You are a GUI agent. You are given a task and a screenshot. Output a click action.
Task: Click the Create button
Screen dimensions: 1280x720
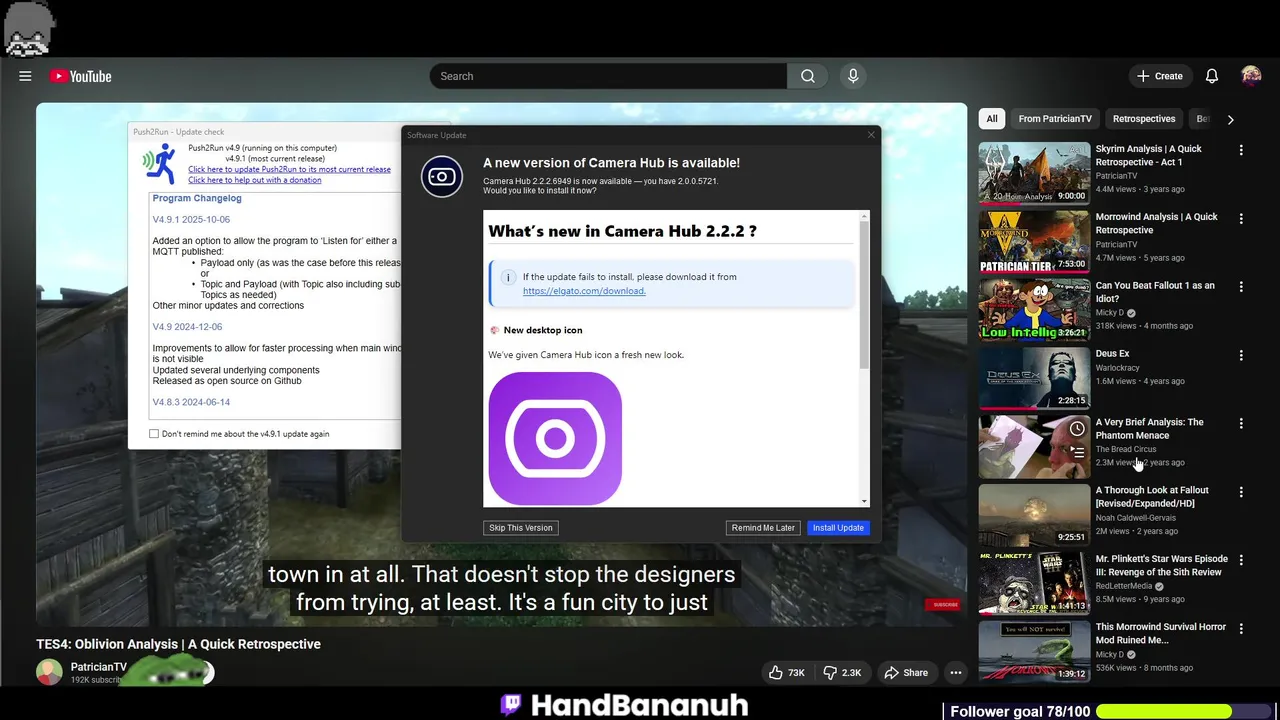tap(1160, 76)
